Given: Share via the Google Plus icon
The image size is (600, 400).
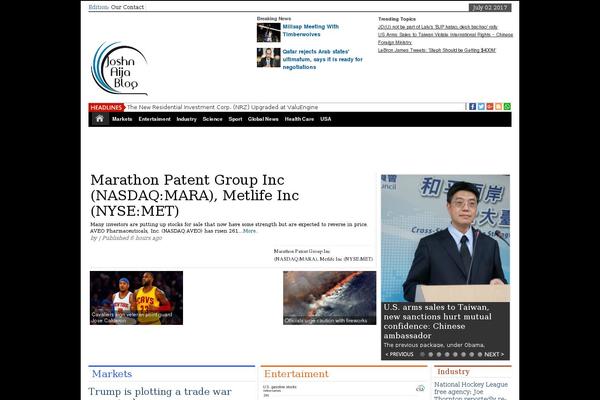Looking at the screenshot, I should pos(490,106).
